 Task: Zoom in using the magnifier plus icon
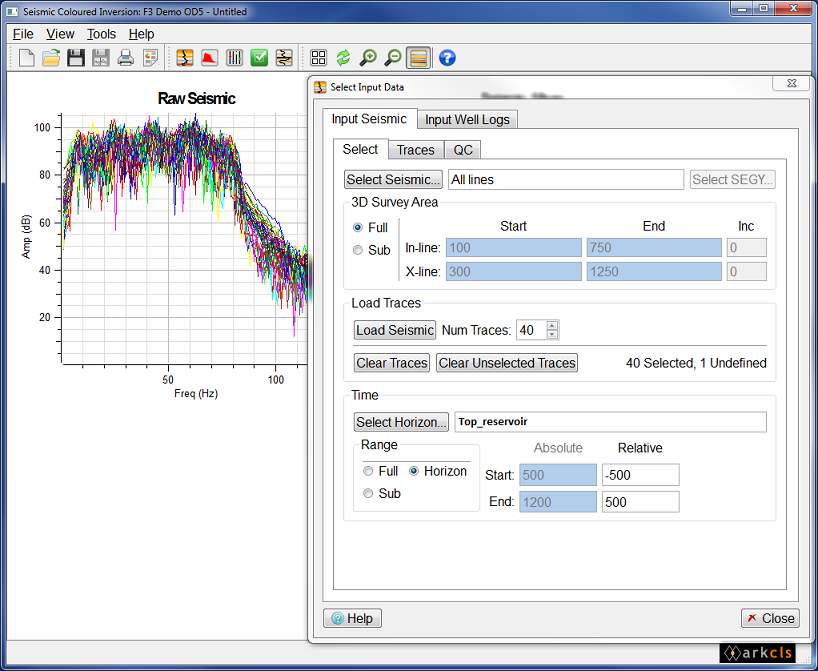coord(368,57)
